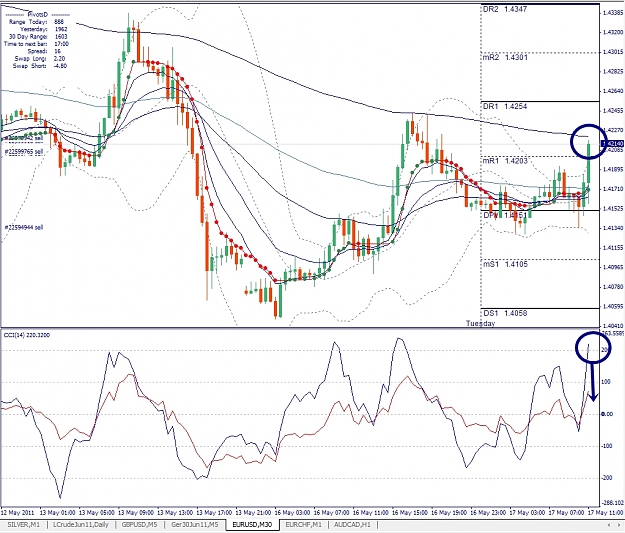The image size is (625, 533).
Task: Open the LCrudeJun11,Daily chart tab
Action: tap(81, 525)
